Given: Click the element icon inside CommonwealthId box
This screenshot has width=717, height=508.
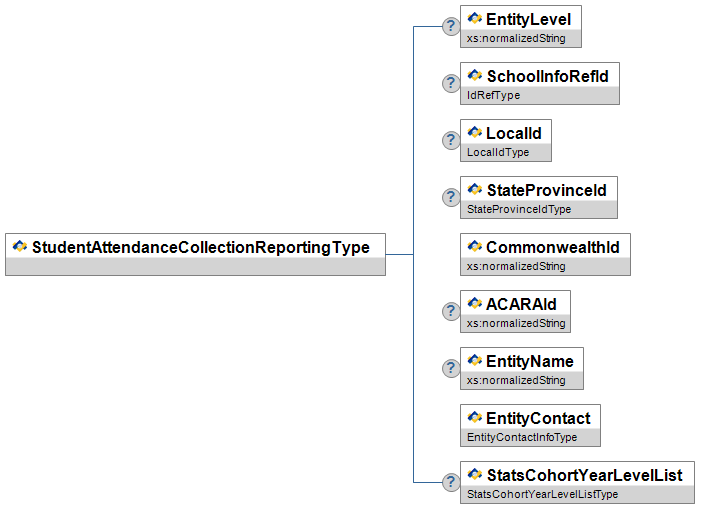Looking at the screenshot, I should pyautogui.click(x=474, y=247).
